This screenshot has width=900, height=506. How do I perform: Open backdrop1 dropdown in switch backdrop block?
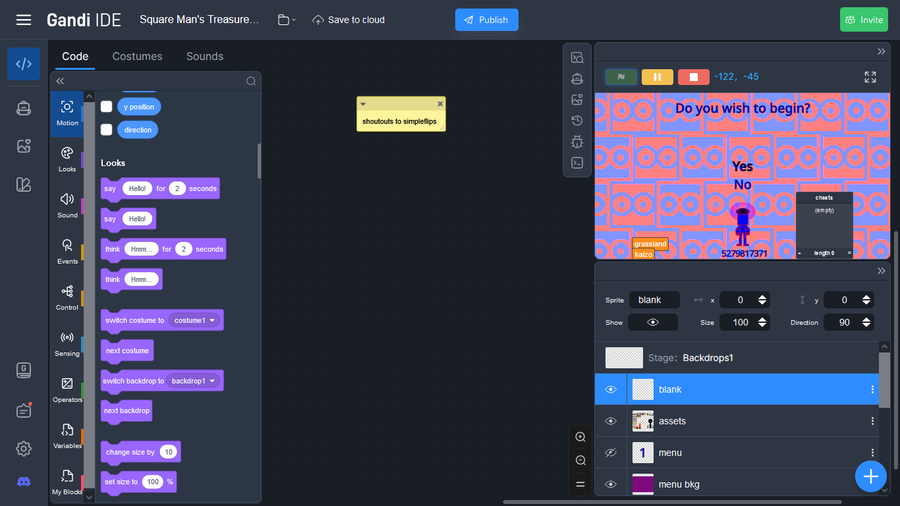[193, 381]
